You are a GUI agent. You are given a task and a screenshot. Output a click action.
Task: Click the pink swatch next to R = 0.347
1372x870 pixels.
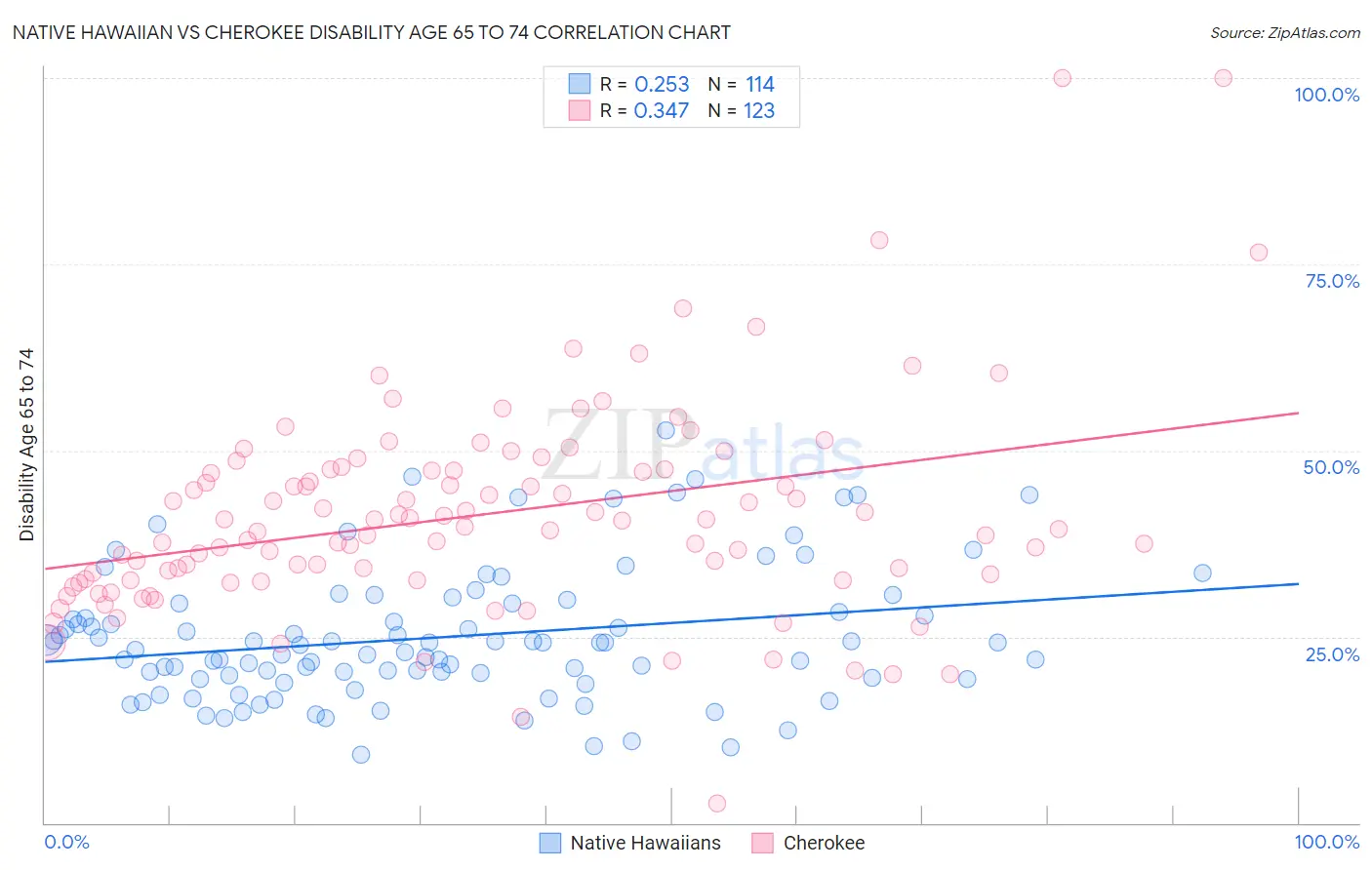(x=580, y=110)
